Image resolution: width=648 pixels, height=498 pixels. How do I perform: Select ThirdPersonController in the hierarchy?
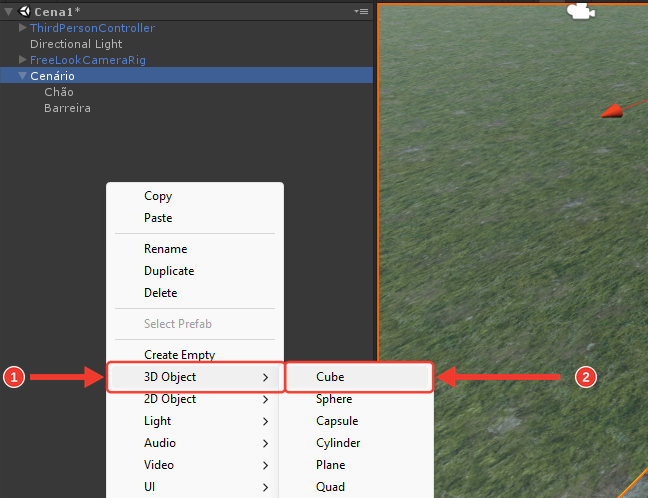pyautogui.click(x=93, y=28)
